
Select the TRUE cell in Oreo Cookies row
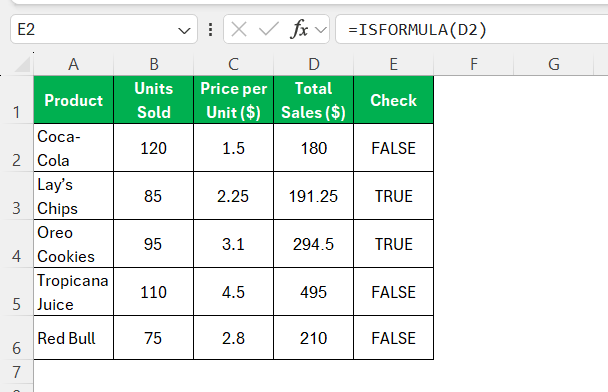[x=394, y=244]
